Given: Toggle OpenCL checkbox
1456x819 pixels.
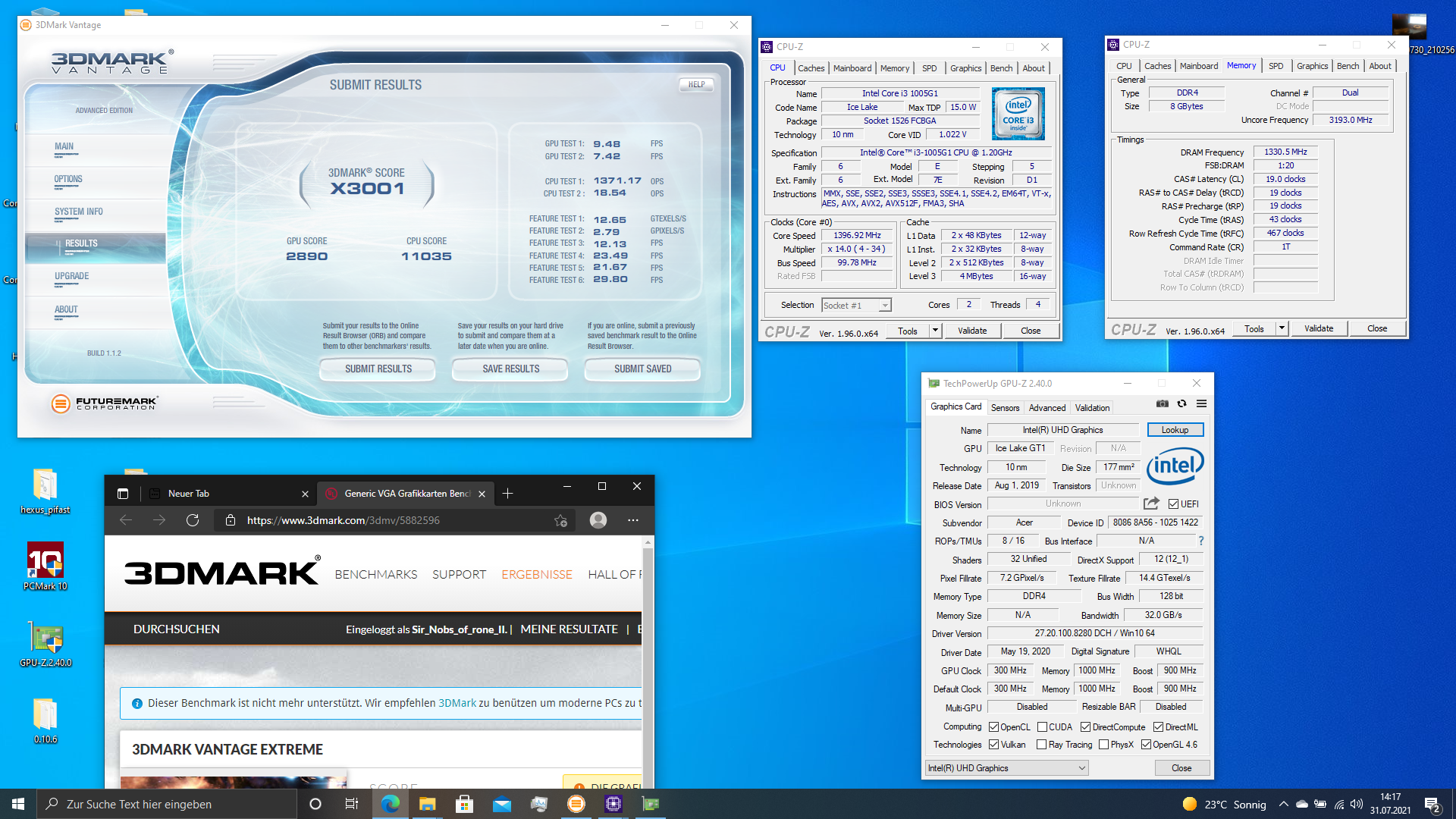Looking at the screenshot, I should (993, 726).
